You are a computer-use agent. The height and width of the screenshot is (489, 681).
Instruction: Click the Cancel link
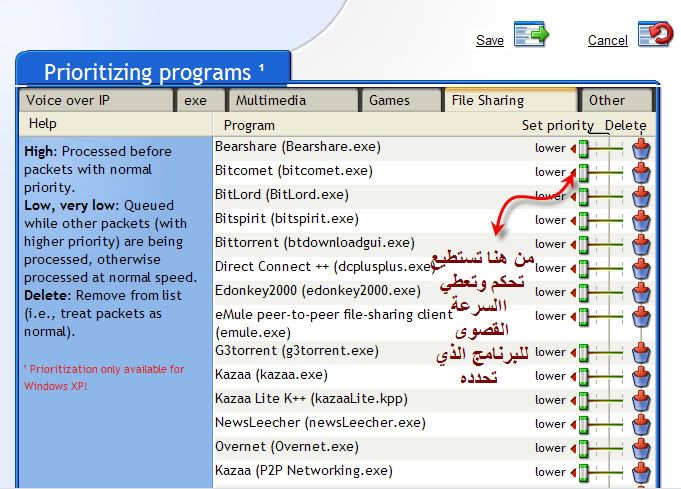(607, 40)
